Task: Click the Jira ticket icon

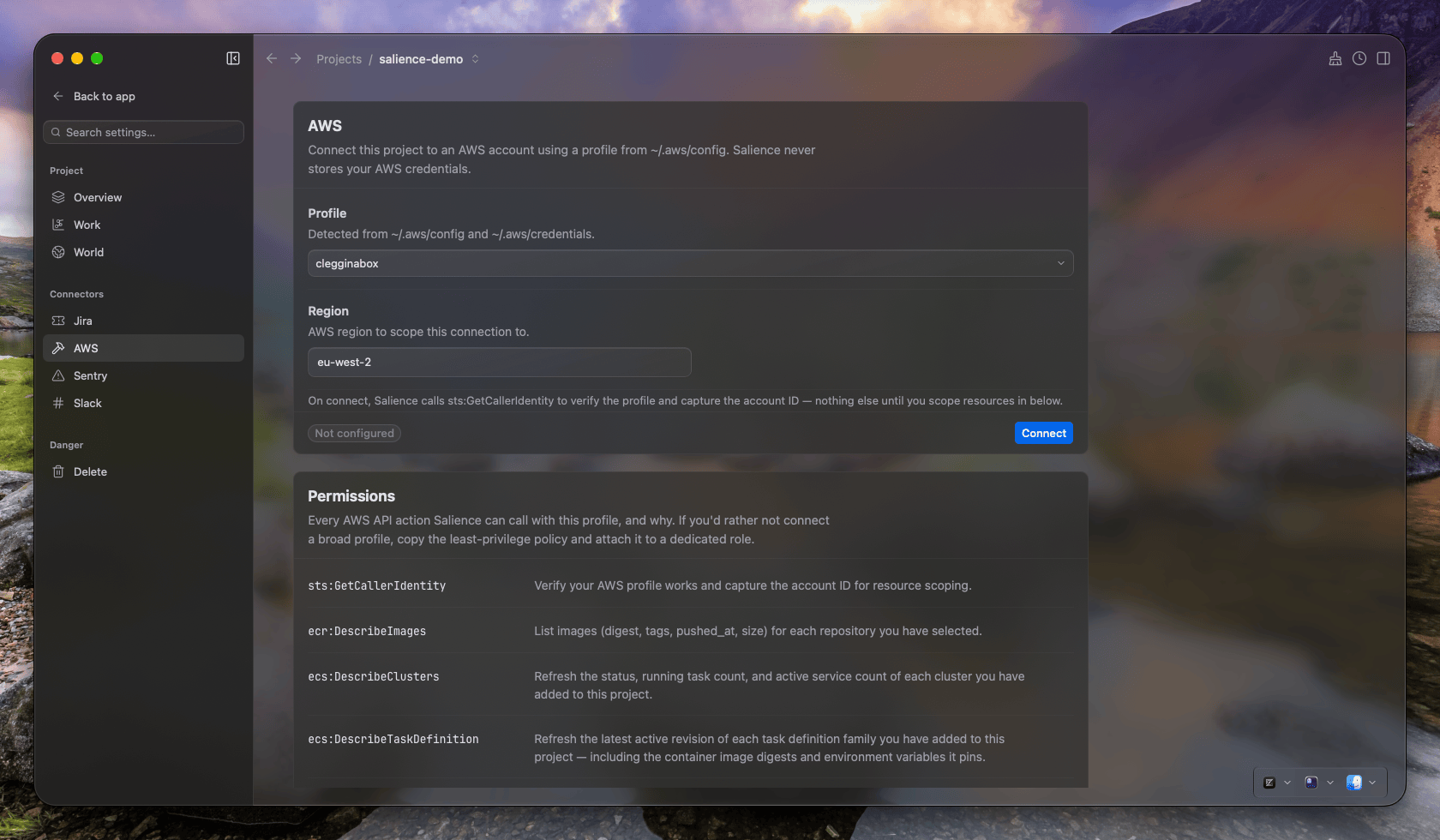Action: tap(58, 321)
